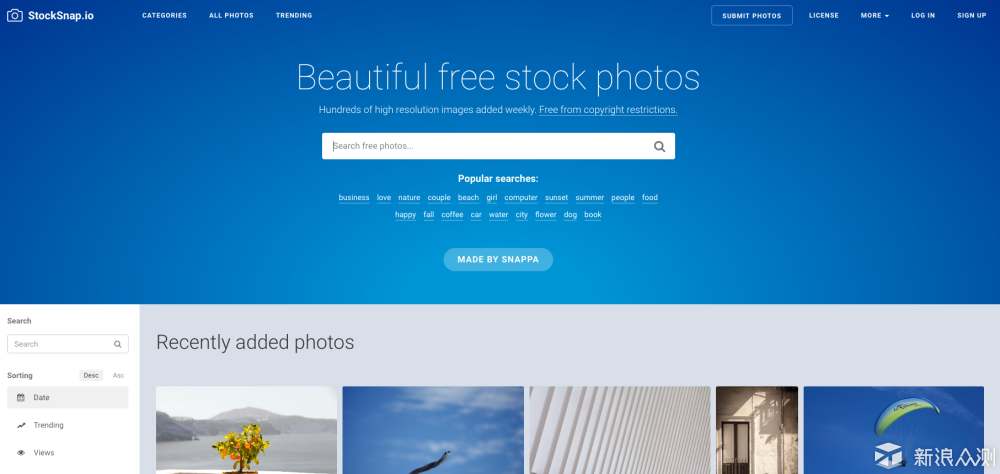1000x474 pixels.
Task: Click the magnifier icon in hero search box
Action: pos(659,147)
